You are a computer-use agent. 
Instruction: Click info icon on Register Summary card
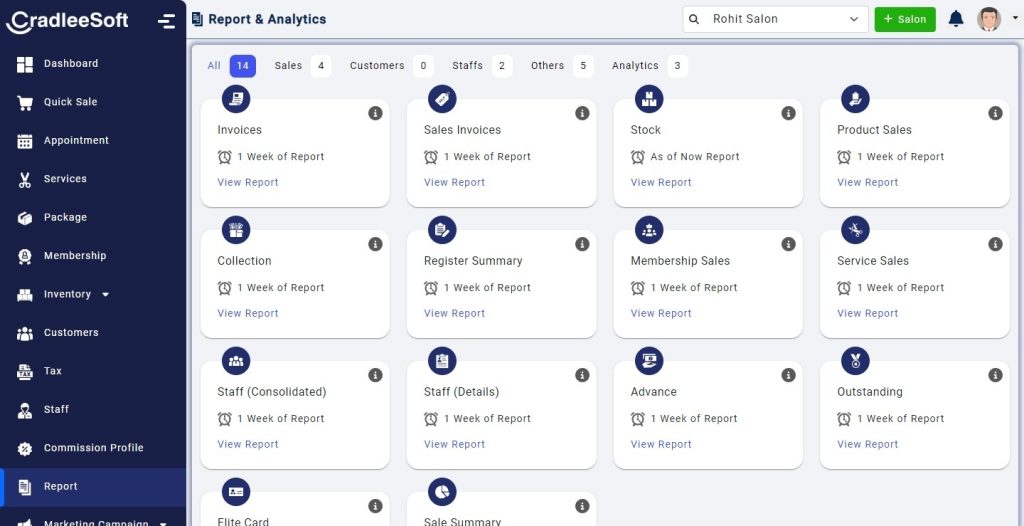(582, 244)
